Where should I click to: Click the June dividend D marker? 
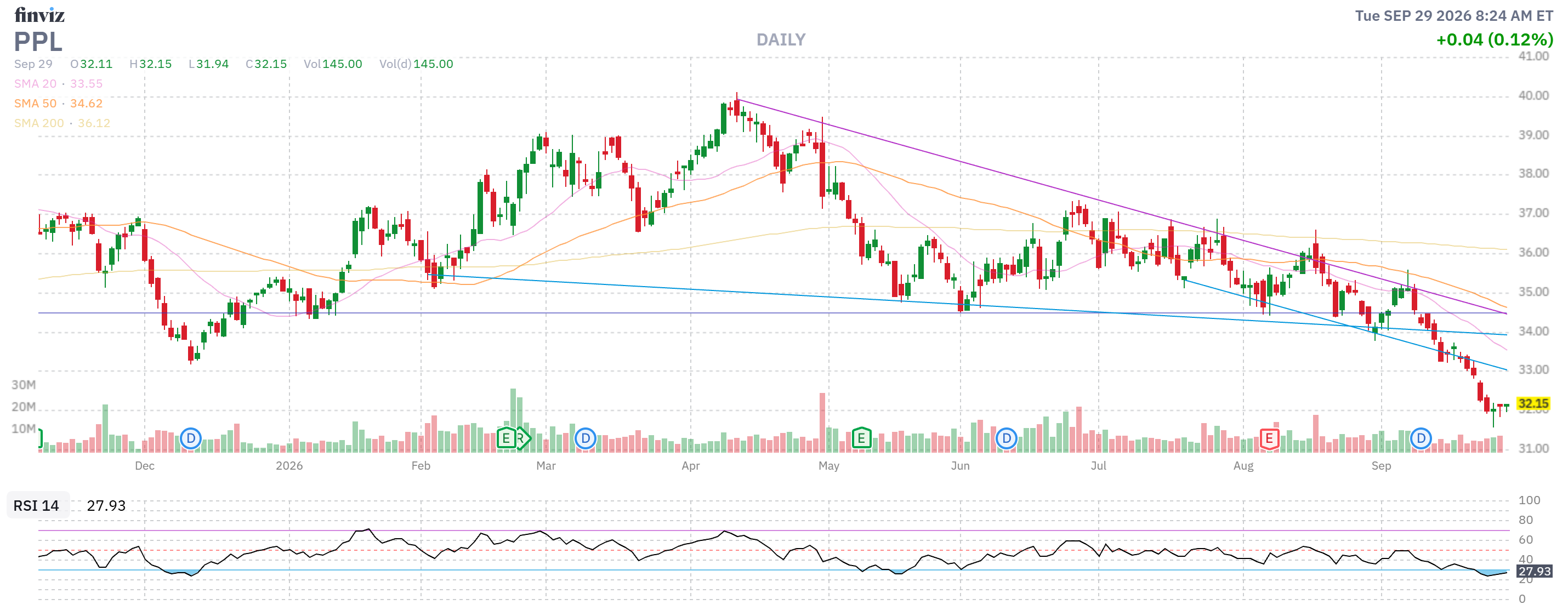pos(1006,438)
